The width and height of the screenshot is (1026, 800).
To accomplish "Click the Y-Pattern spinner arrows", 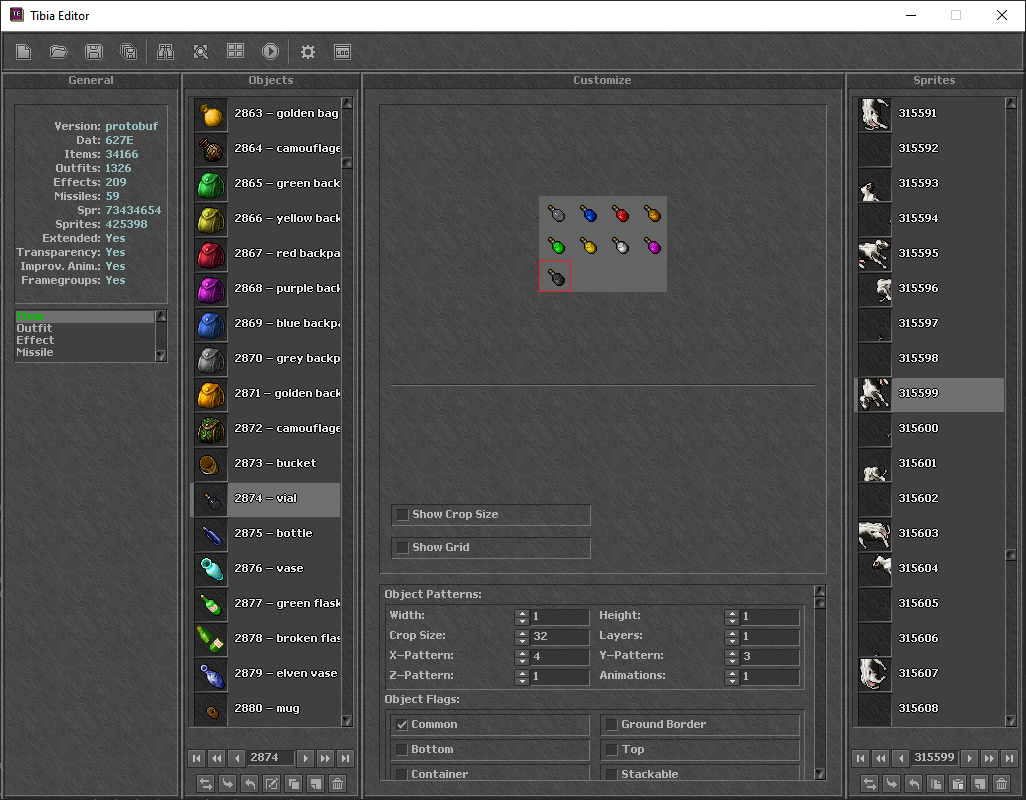I will click(x=732, y=656).
